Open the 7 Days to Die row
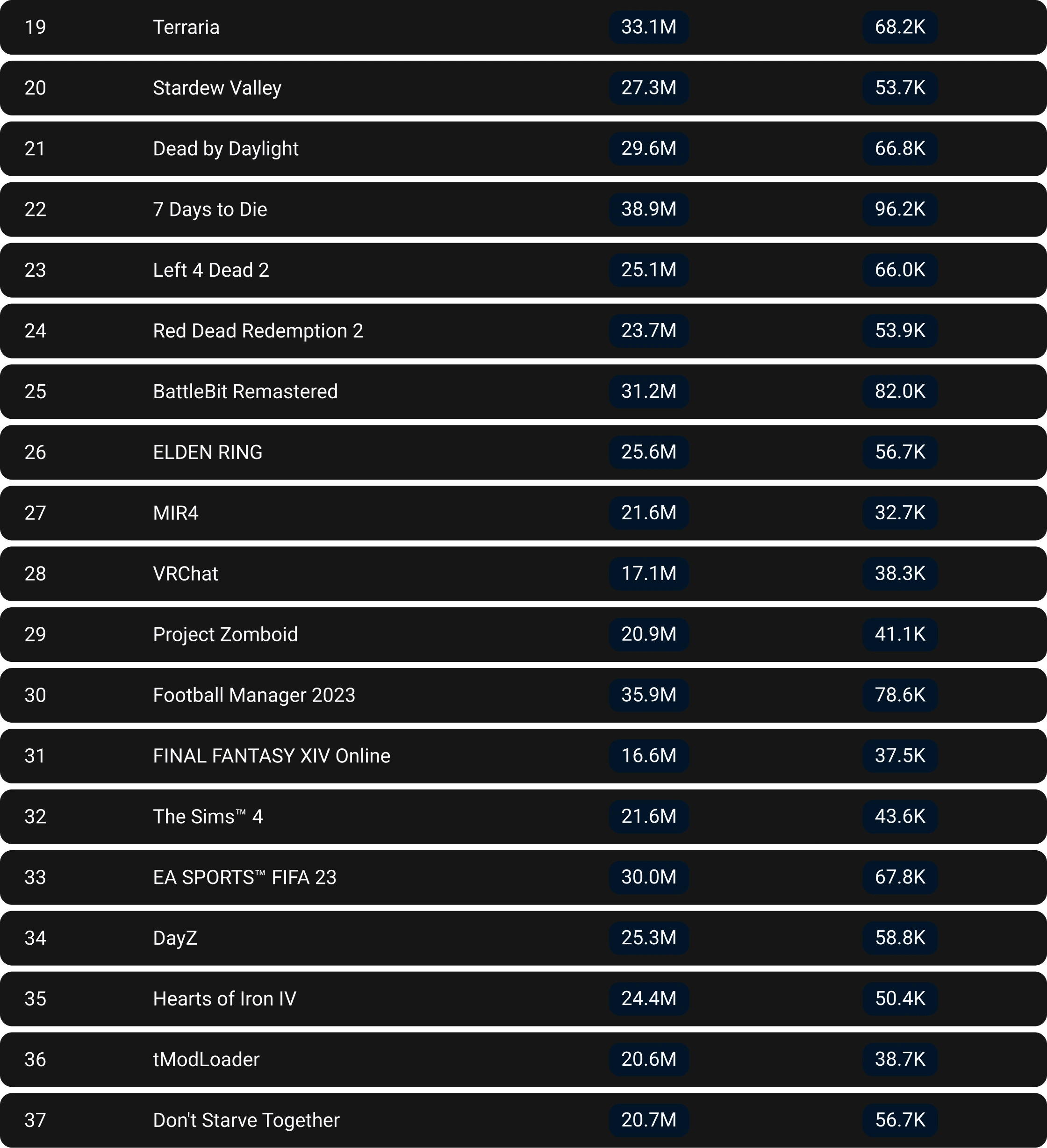Image resolution: width=1047 pixels, height=1148 pixels. [x=209, y=209]
